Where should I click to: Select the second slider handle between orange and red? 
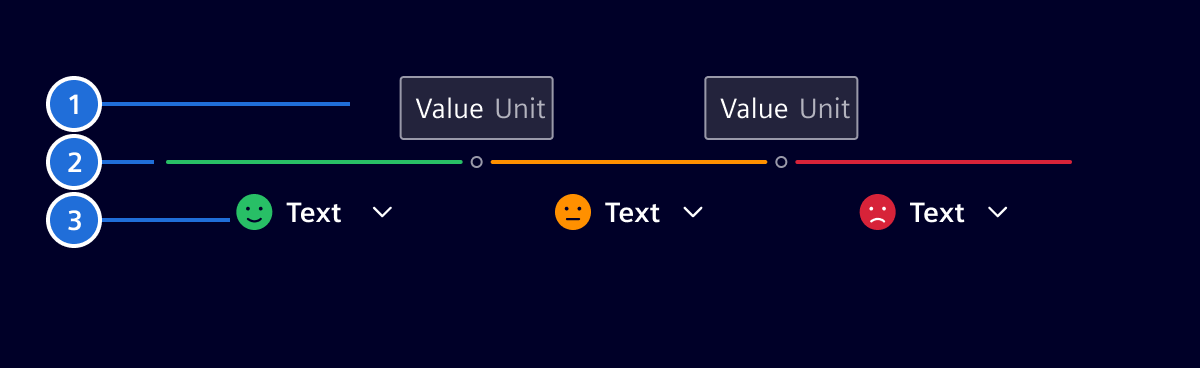pyautogui.click(x=781, y=162)
